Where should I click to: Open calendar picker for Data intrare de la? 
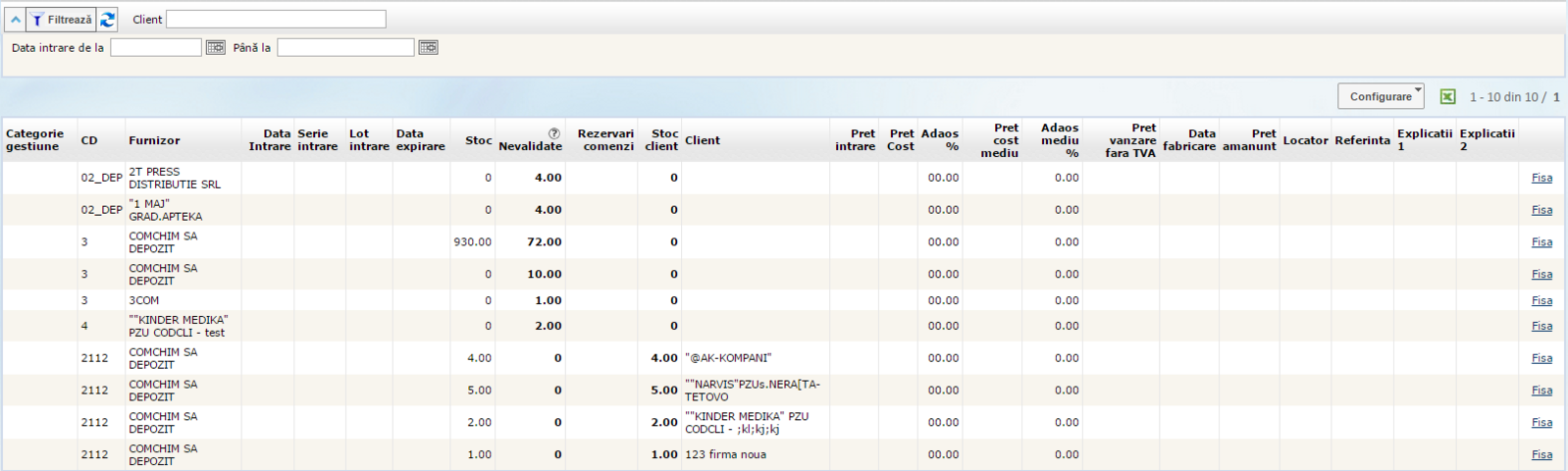coord(216,47)
